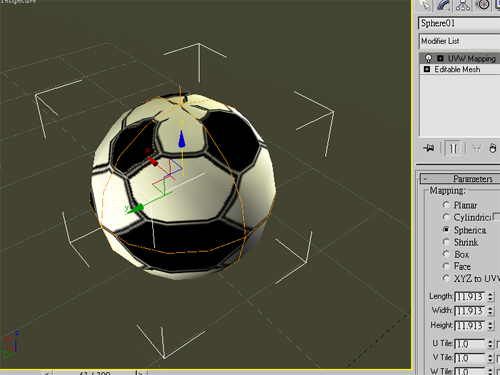Image resolution: width=500 pixels, height=375 pixels.
Task: Click the V Tile spinner arrows
Action: 490,358
